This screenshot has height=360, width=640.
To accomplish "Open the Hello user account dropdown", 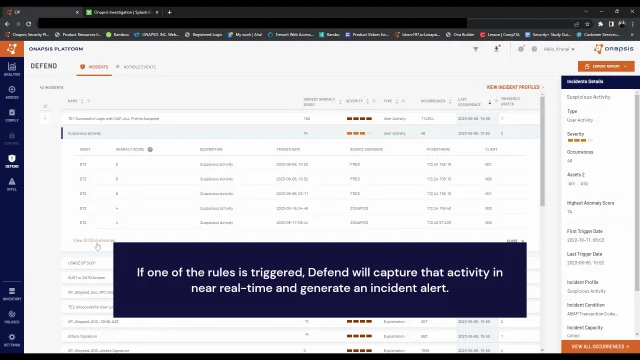I will click(x=559, y=49).
